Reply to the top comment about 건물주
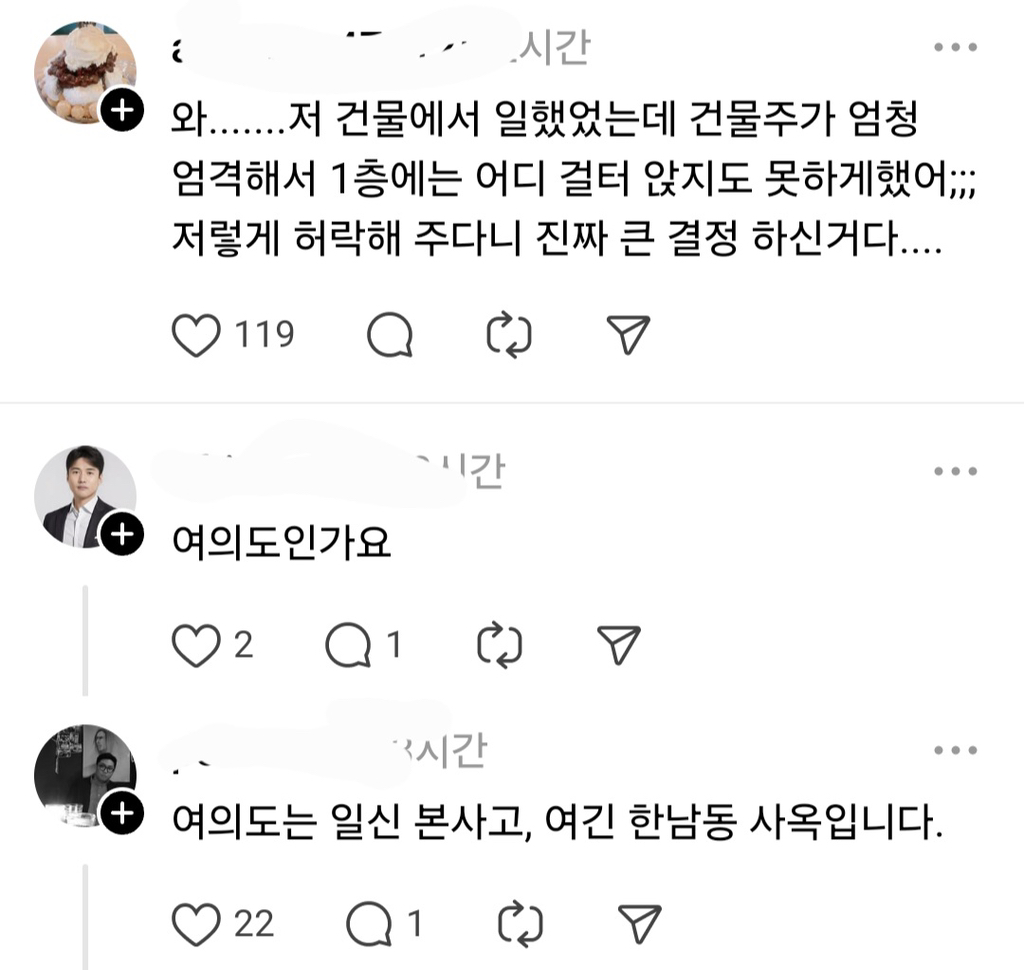Image resolution: width=1024 pixels, height=970 pixels. pos(389,335)
